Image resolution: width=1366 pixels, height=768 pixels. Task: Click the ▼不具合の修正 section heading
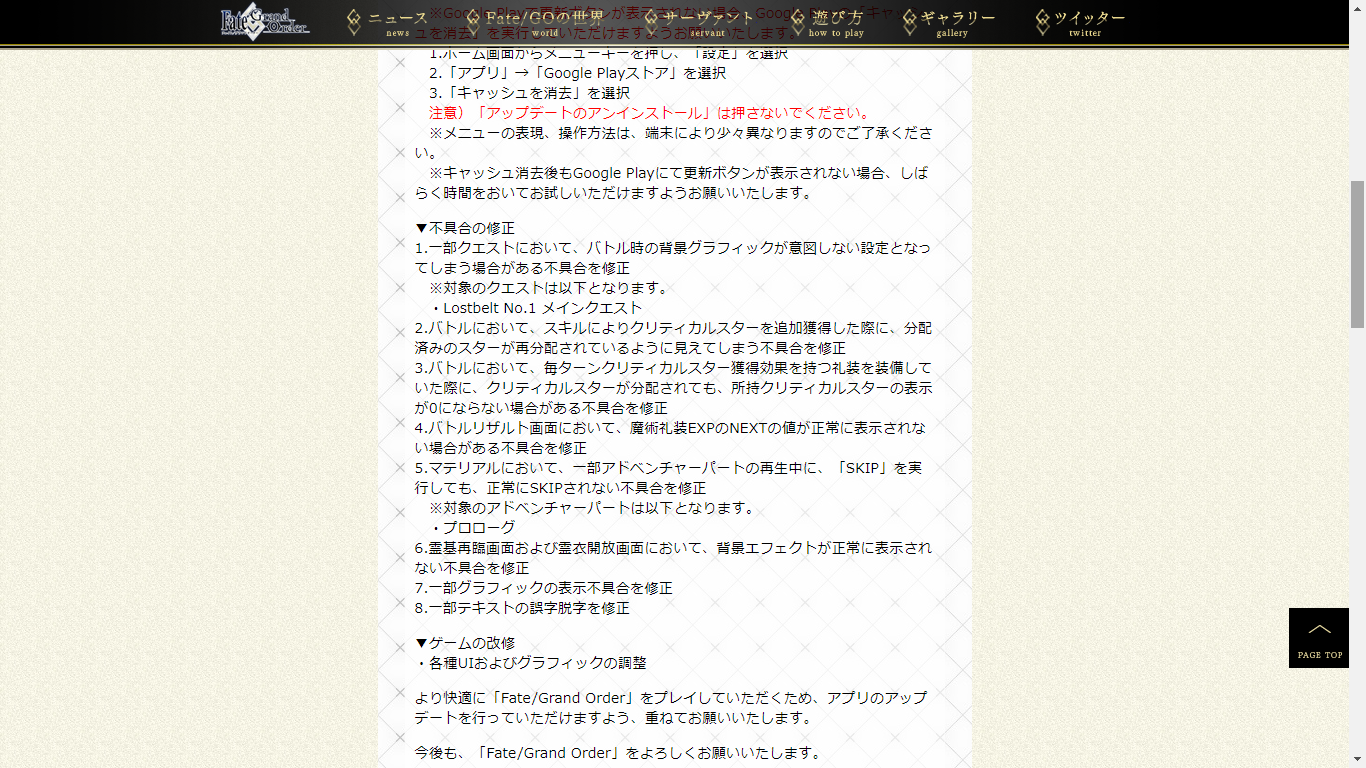pos(465,228)
